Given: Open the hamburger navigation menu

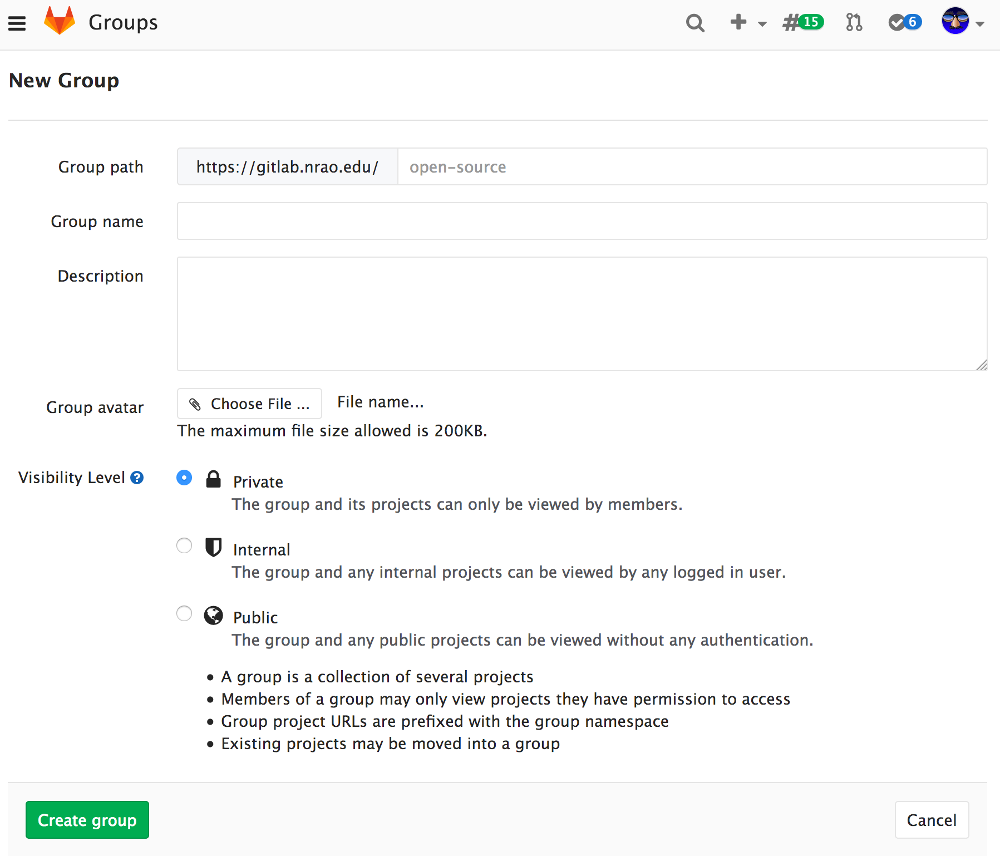Looking at the screenshot, I should click(x=17, y=23).
